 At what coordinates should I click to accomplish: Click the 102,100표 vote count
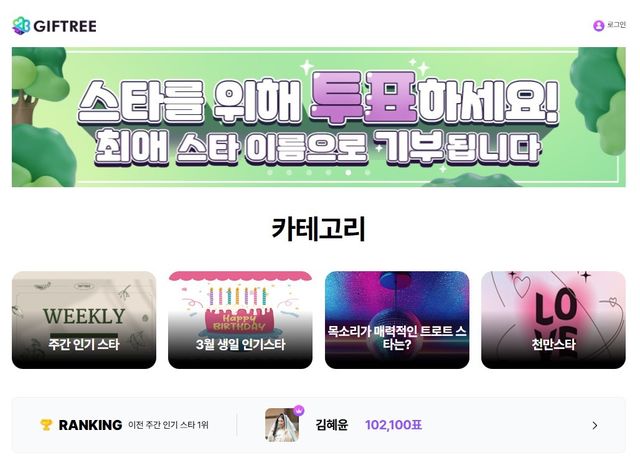pos(393,425)
